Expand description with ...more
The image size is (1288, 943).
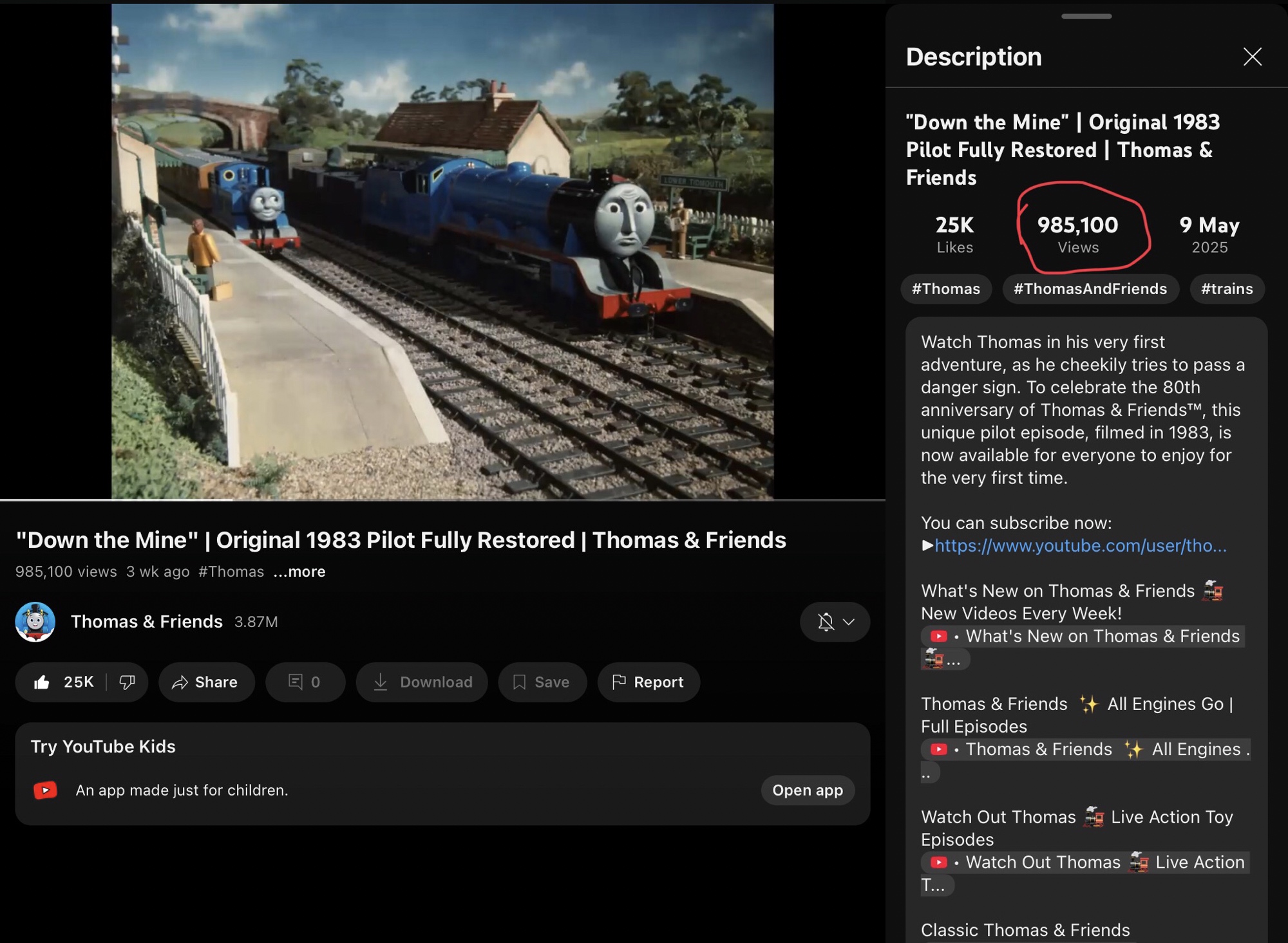[x=299, y=572]
